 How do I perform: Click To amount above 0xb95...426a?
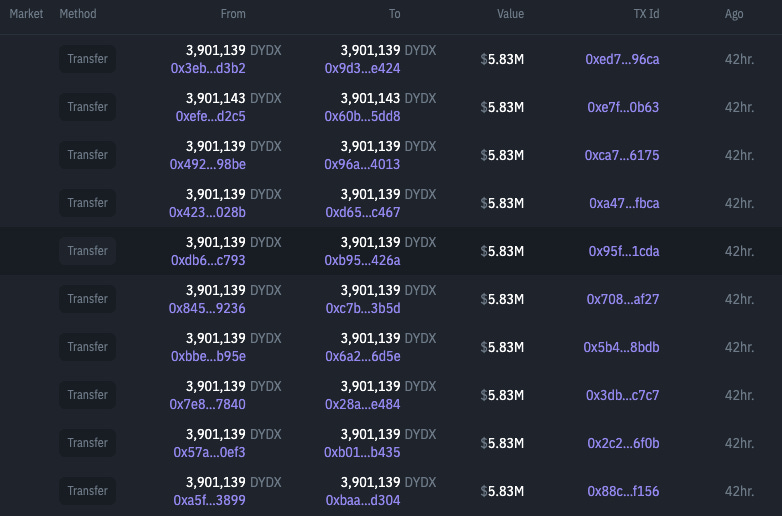pyautogui.click(x=388, y=242)
